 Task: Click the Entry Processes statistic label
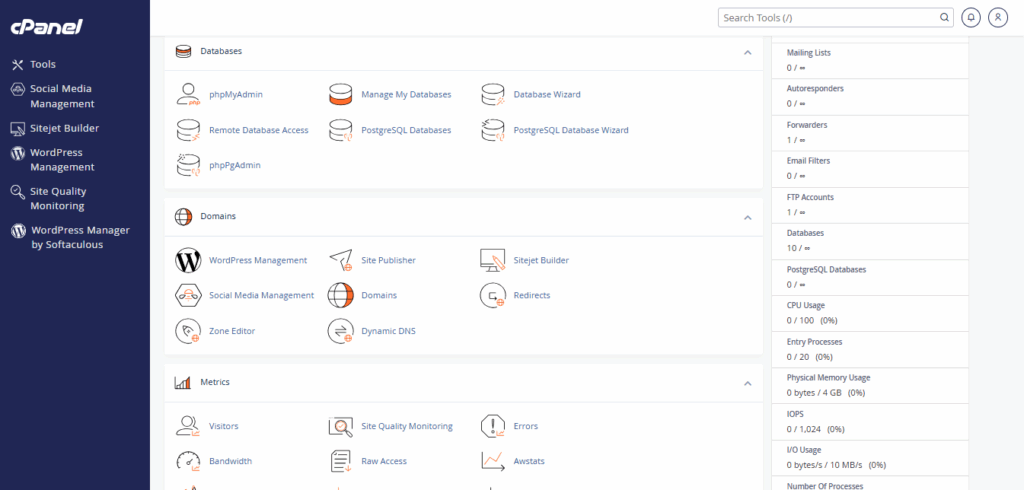tap(814, 342)
